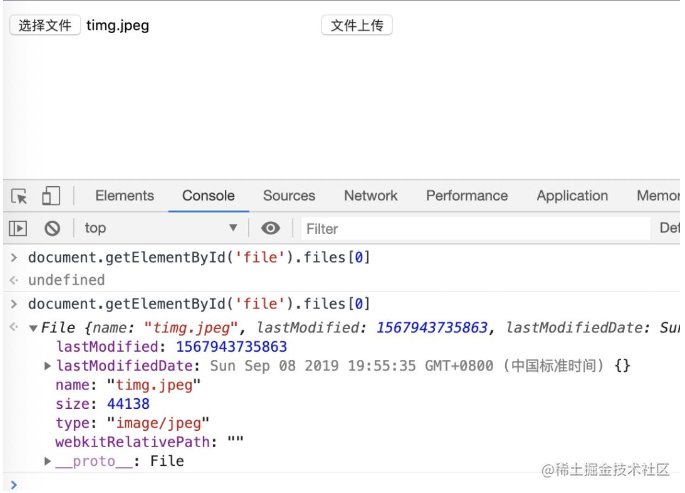
Task: Switch to the Console tab
Action: (208, 196)
